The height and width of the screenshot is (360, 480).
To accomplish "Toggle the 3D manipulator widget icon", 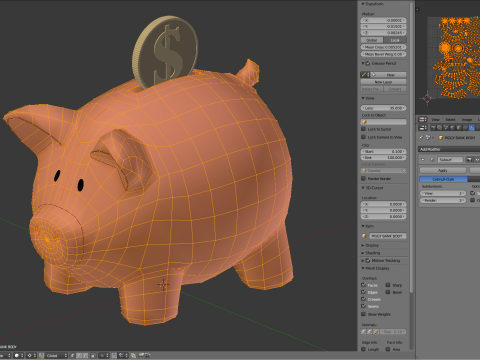I will 41,355.
